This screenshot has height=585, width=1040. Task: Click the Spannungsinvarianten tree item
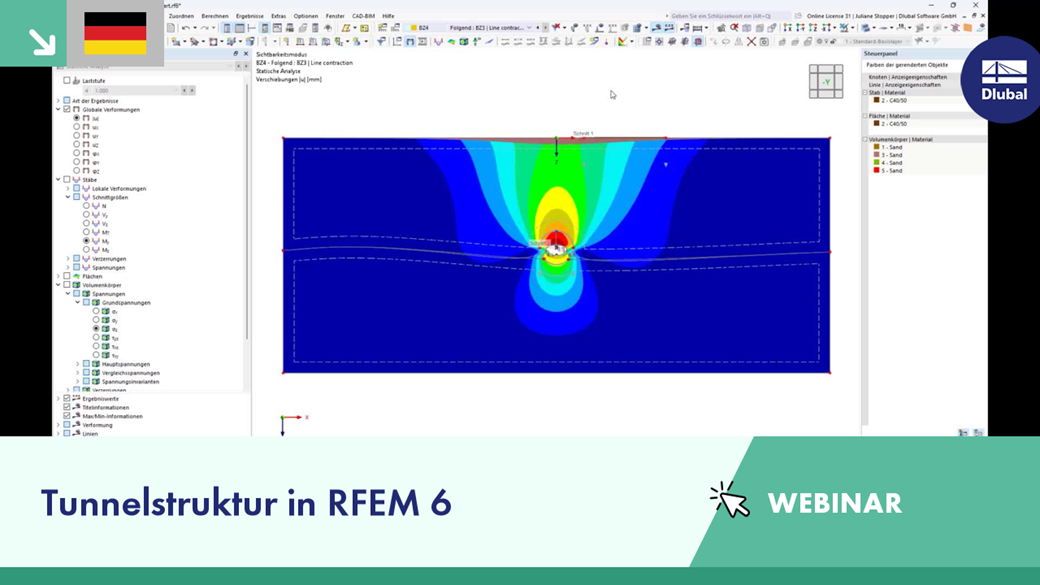click(130, 381)
